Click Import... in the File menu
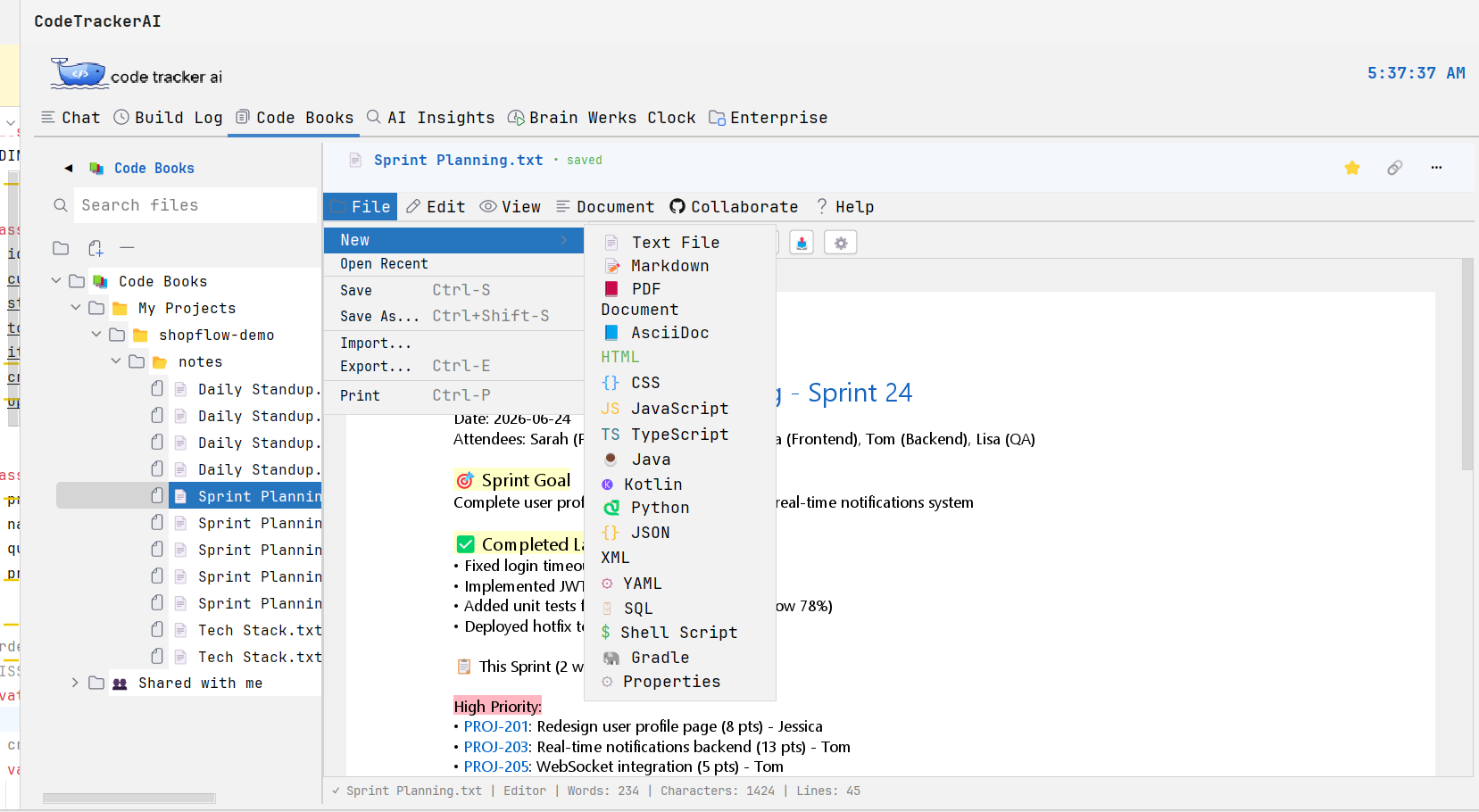This screenshot has height=812, width=1479. tap(453, 344)
